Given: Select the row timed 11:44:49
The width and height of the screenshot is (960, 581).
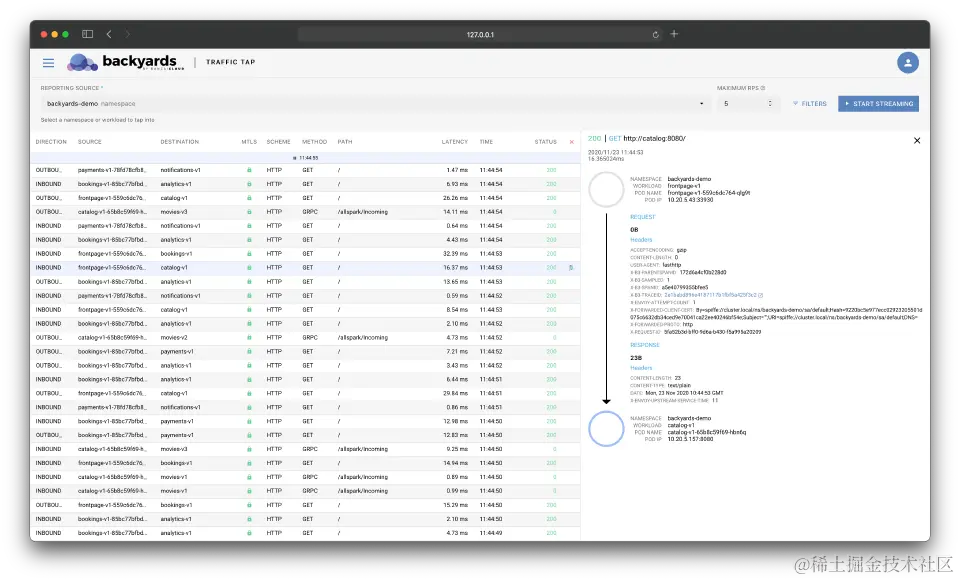Looking at the screenshot, I should (306, 533).
